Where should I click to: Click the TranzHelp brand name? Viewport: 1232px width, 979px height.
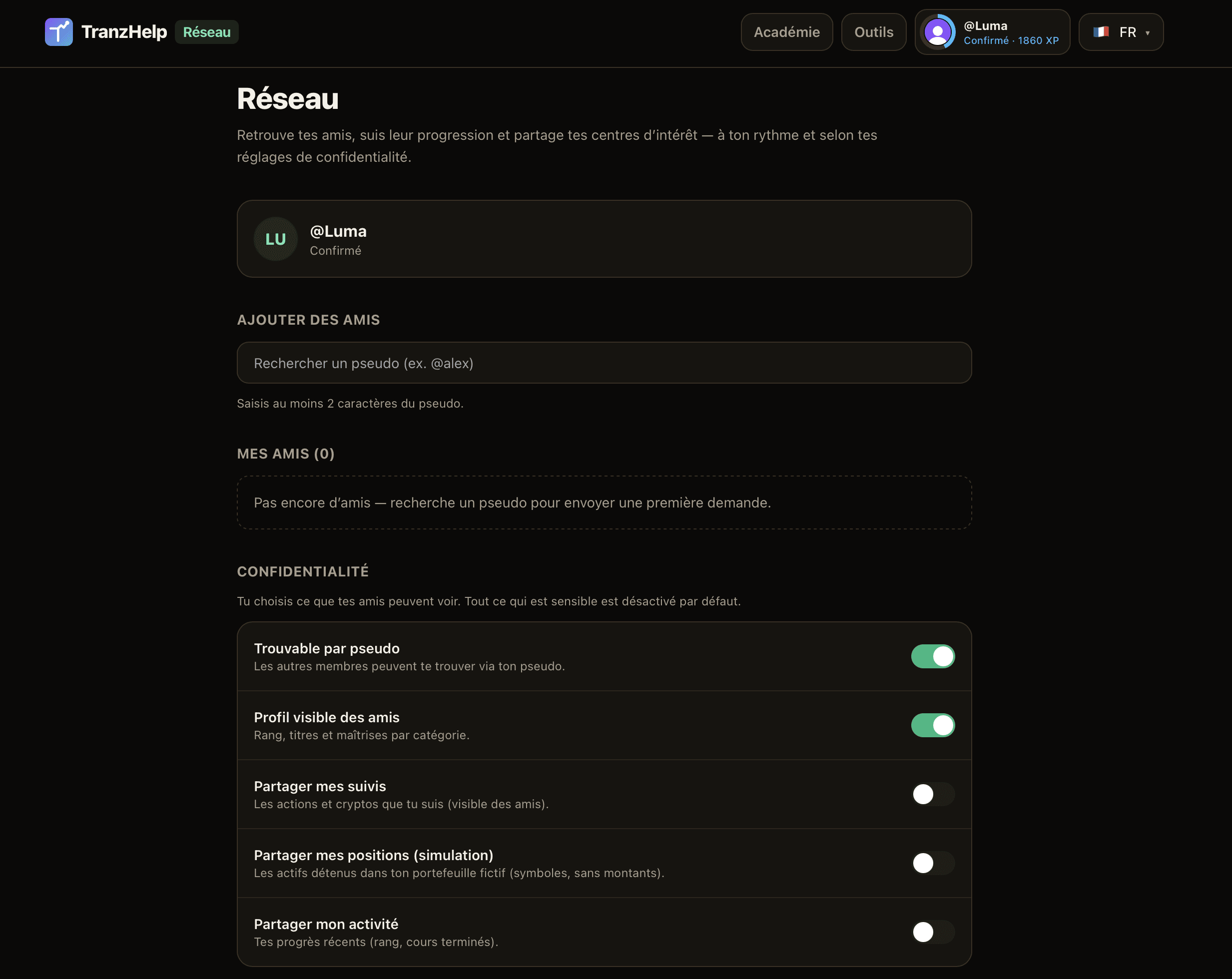[x=124, y=32]
